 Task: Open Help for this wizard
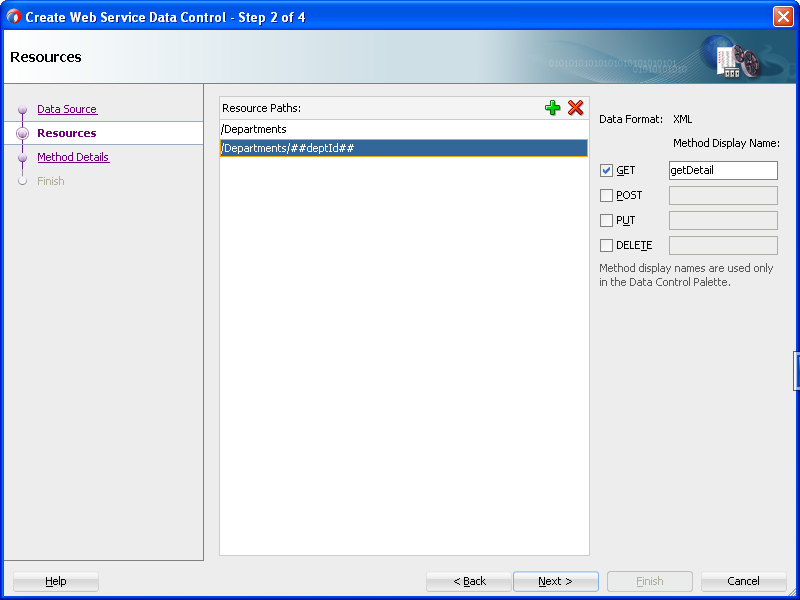click(56, 581)
